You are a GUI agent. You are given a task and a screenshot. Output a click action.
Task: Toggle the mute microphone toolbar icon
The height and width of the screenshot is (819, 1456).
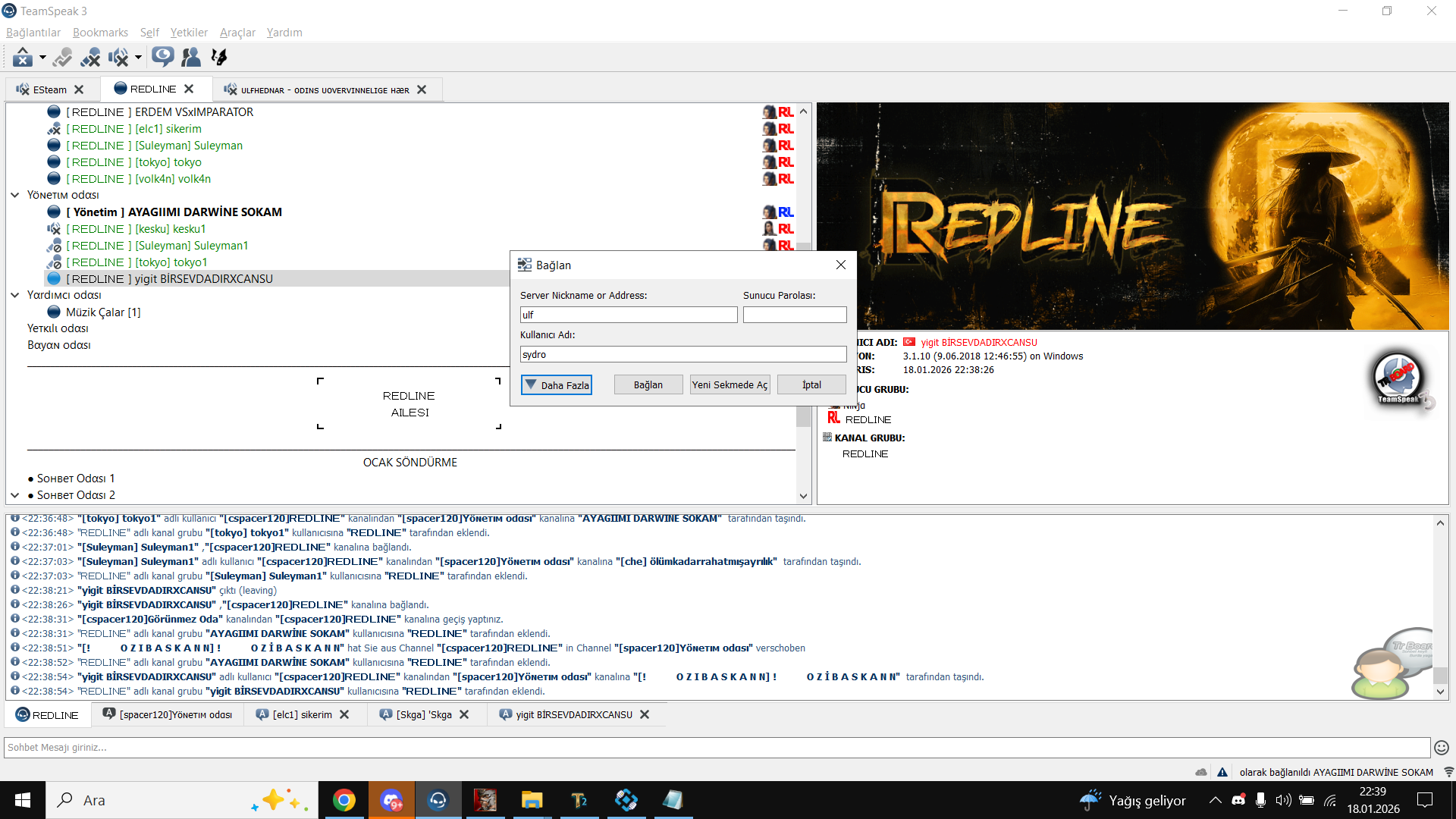click(90, 57)
